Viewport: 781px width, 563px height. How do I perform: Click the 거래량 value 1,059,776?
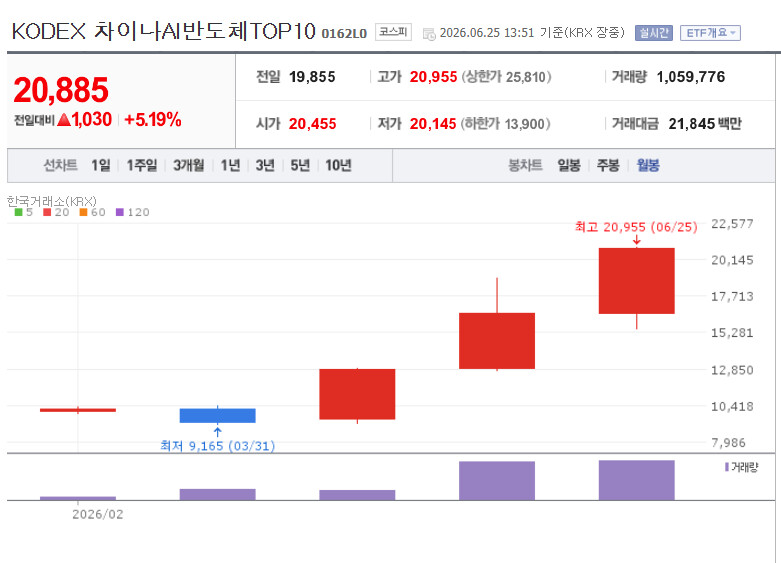(690, 77)
